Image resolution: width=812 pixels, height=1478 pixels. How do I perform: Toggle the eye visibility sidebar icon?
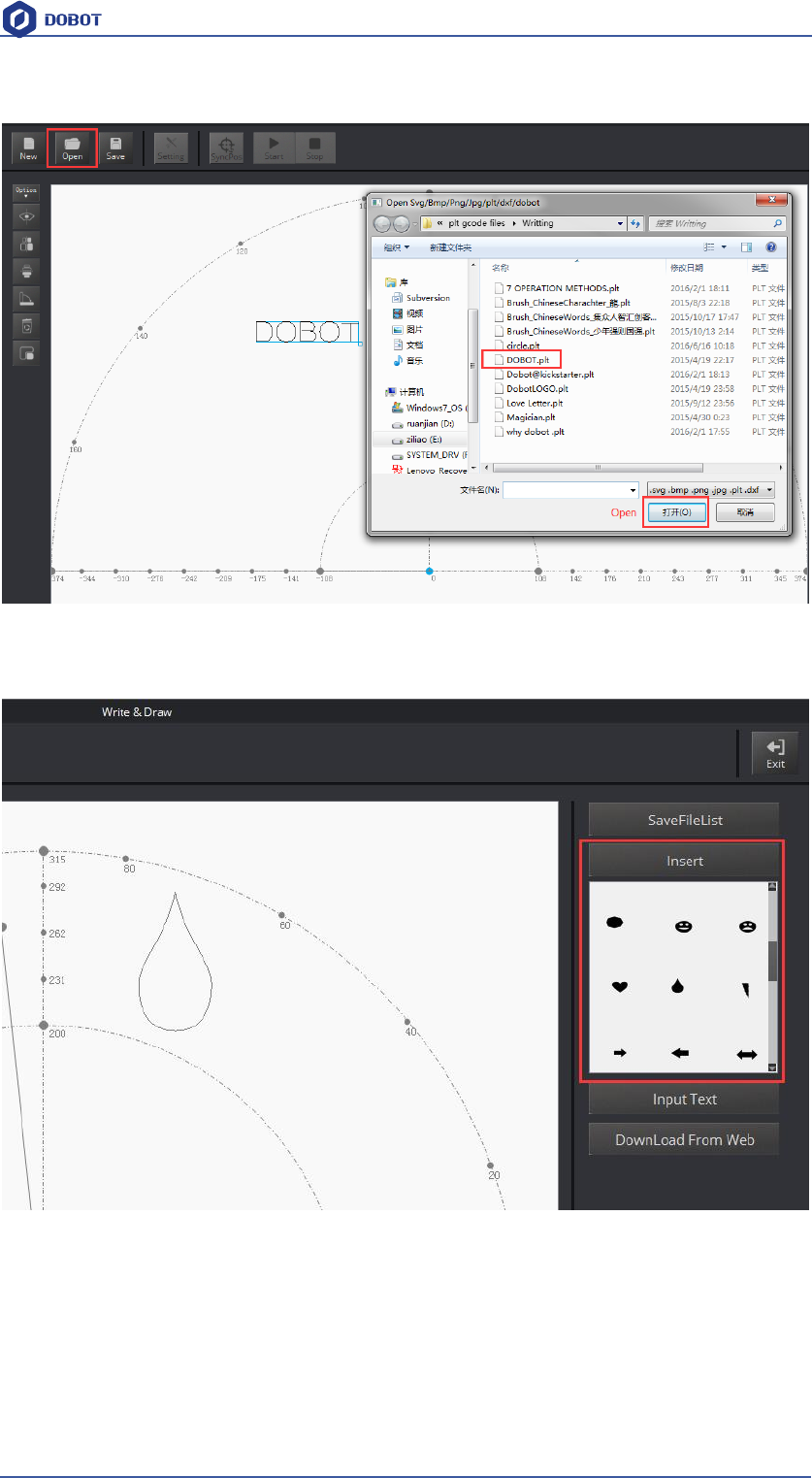click(x=26, y=217)
